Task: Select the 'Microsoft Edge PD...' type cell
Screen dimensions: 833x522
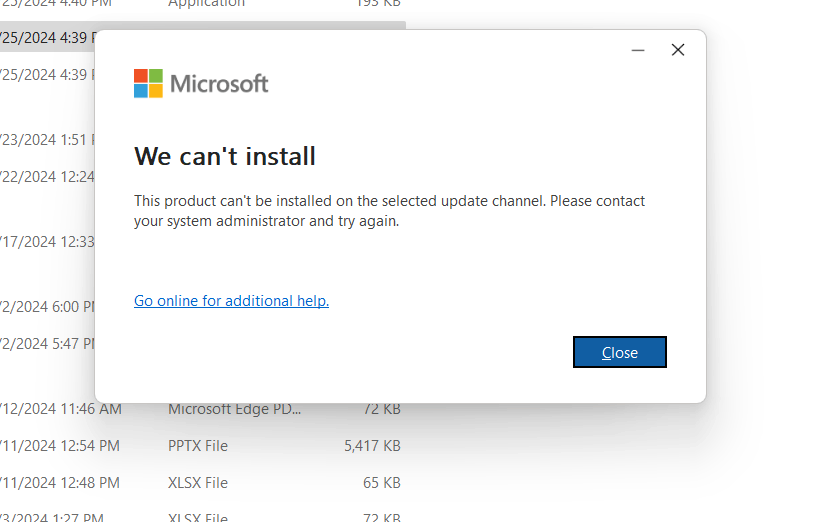Action: point(234,409)
